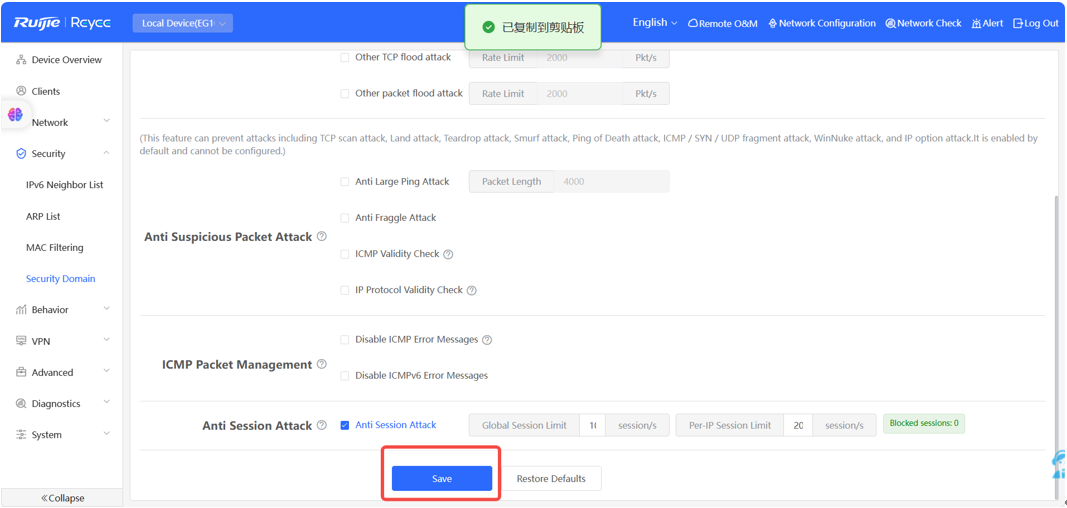Click the Network Check magnifier icon
This screenshot has height=508, width=1067.
coord(890,23)
